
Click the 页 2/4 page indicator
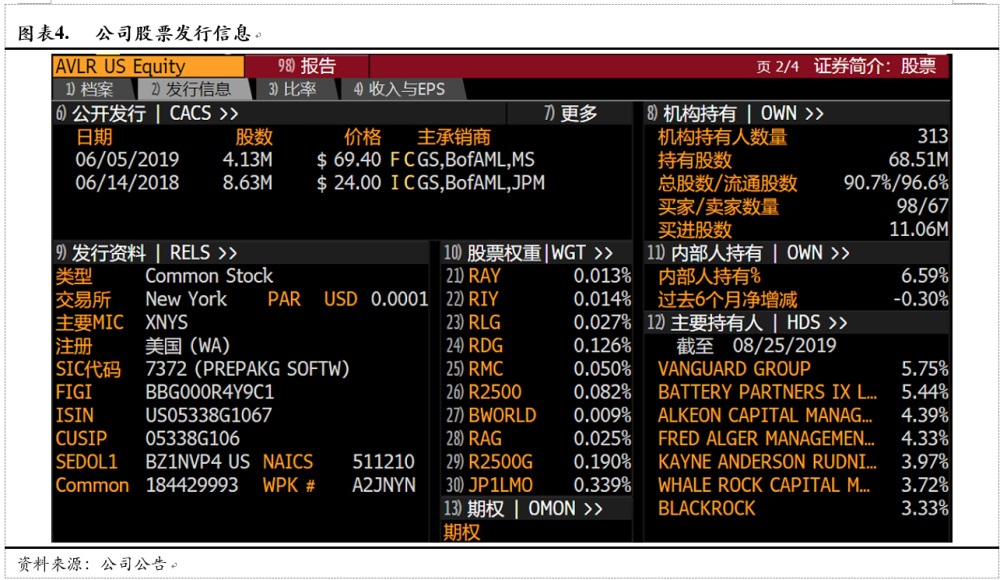tap(777, 66)
